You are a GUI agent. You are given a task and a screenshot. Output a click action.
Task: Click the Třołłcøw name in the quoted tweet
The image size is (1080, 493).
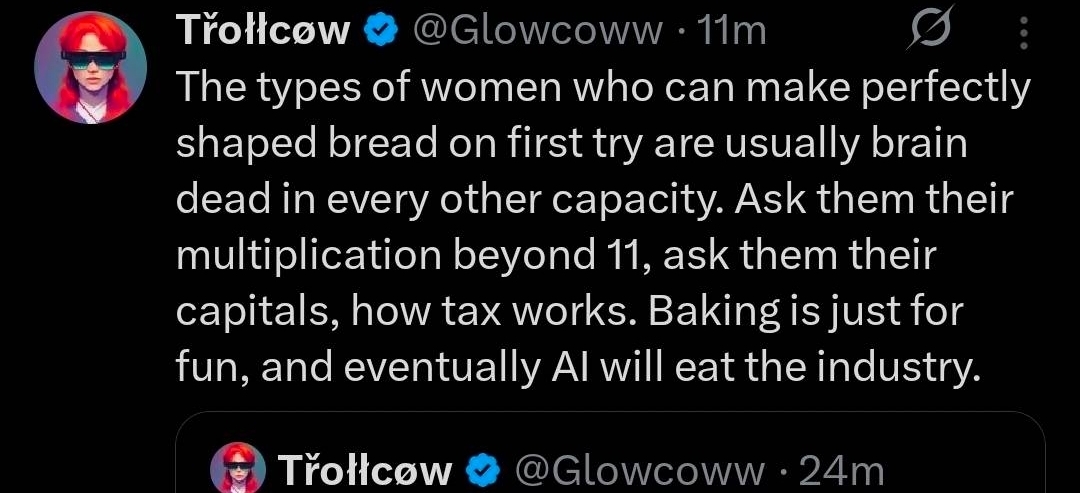coord(364,469)
